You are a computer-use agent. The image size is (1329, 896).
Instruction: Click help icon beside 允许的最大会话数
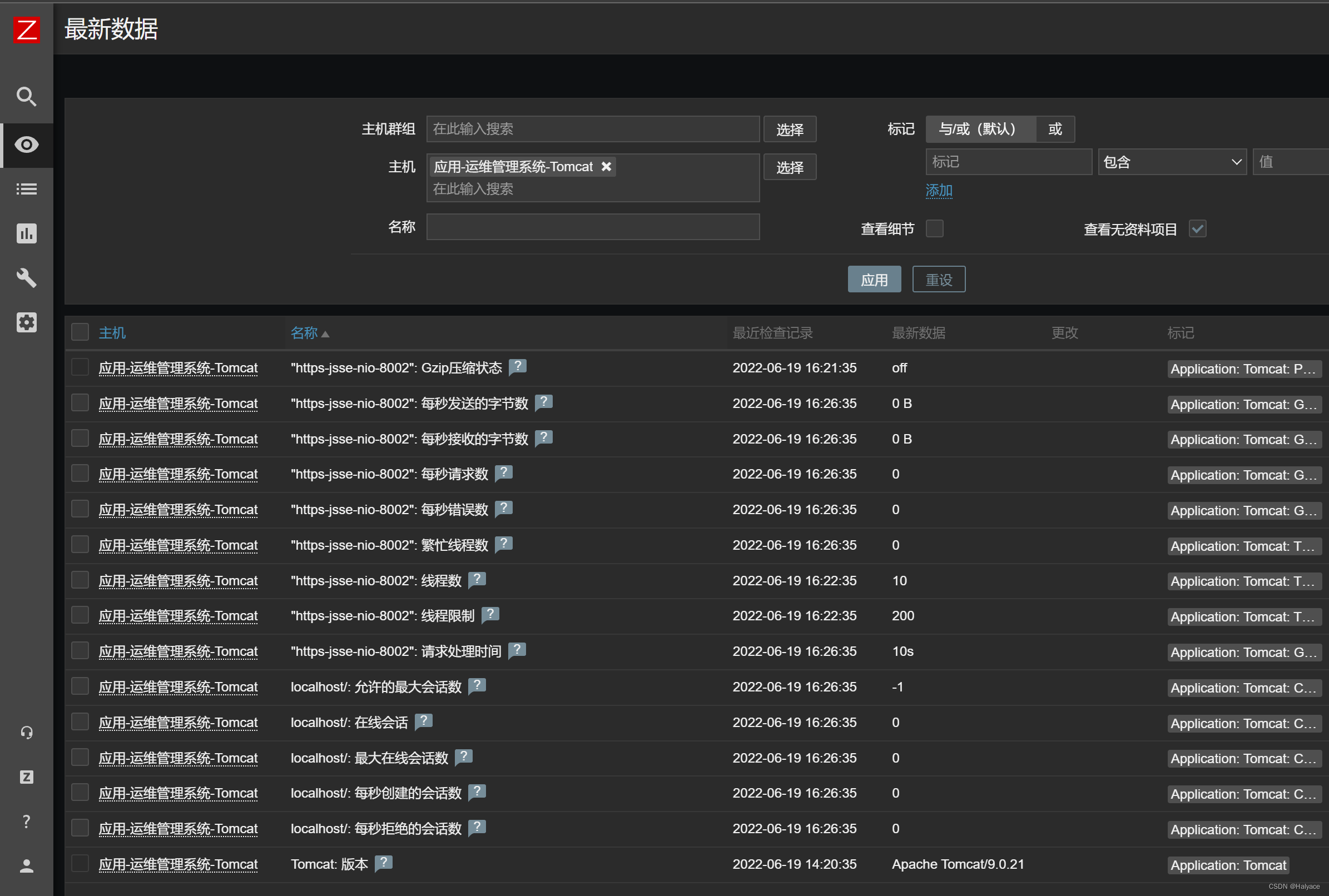click(x=477, y=686)
